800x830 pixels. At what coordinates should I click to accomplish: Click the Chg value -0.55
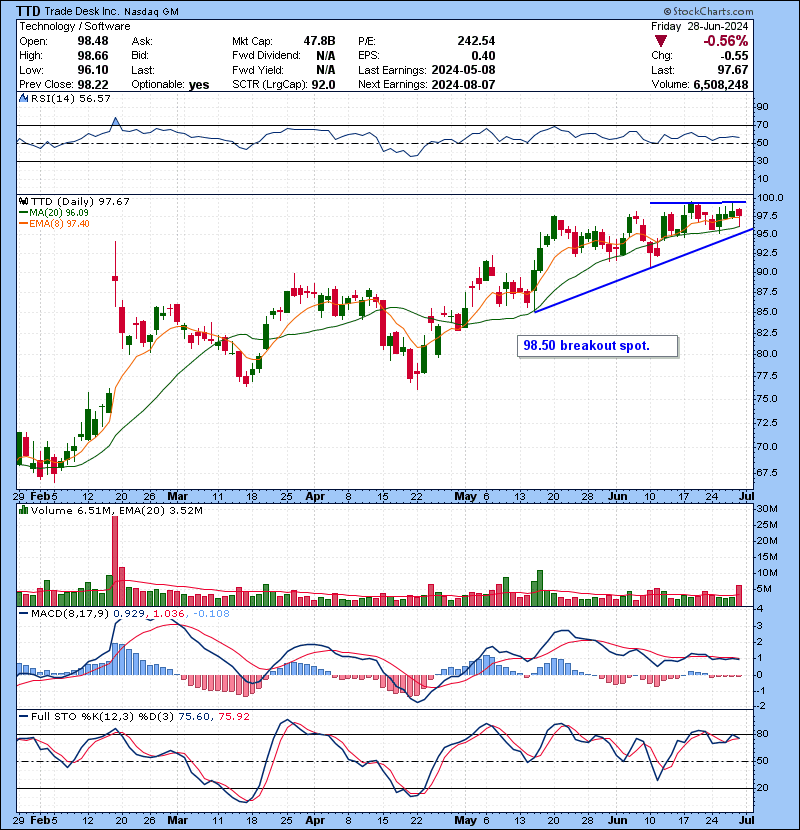[735, 56]
